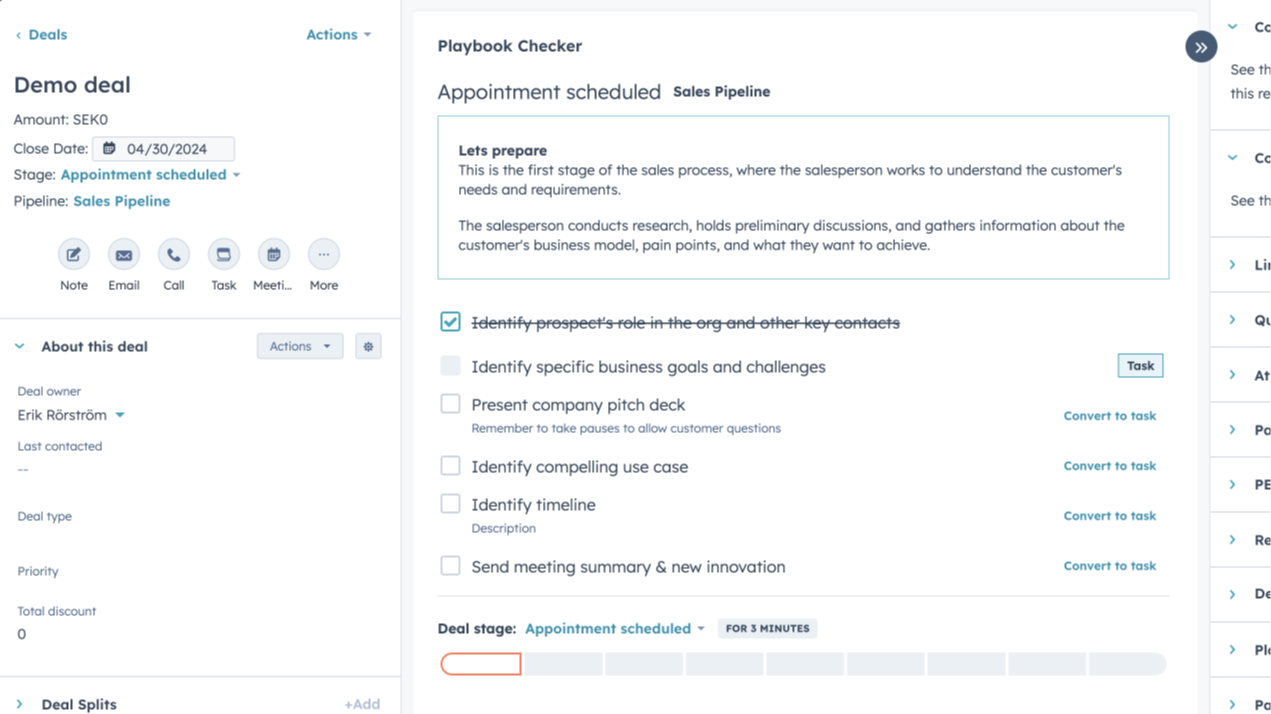The height and width of the screenshot is (714, 1271).
Task: Tick the Identify timeline checkbox
Action: click(x=451, y=504)
